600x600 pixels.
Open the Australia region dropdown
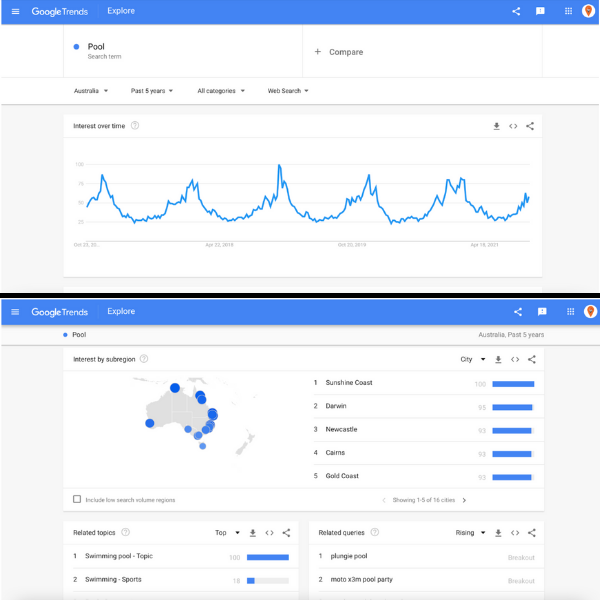click(x=91, y=91)
